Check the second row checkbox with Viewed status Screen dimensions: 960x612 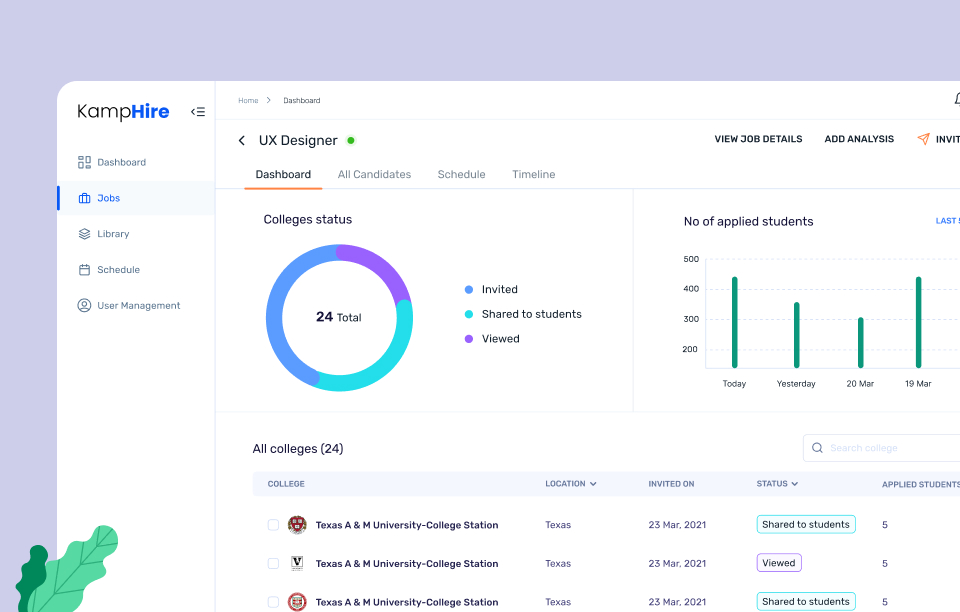pyautogui.click(x=273, y=563)
